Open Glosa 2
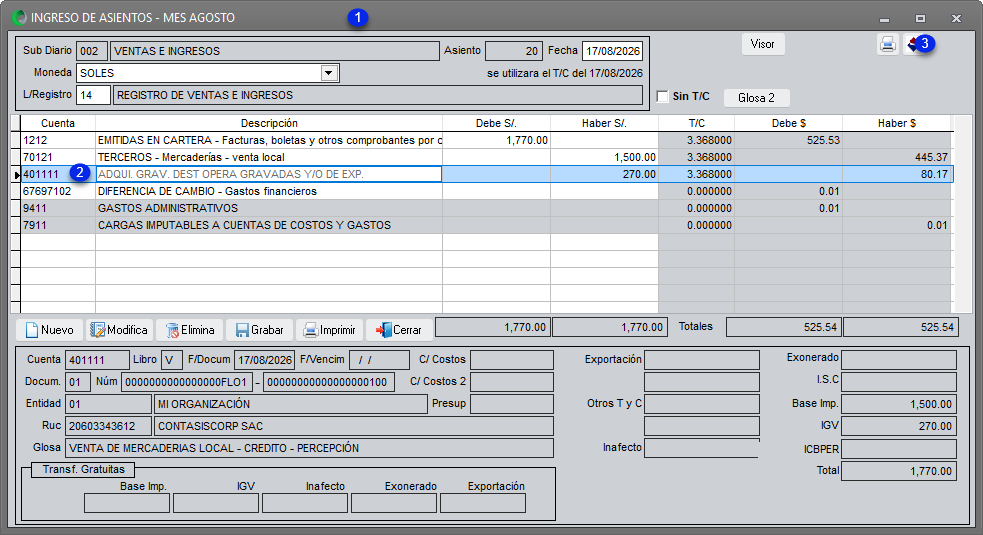Image resolution: width=983 pixels, height=535 pixels. 756,98
